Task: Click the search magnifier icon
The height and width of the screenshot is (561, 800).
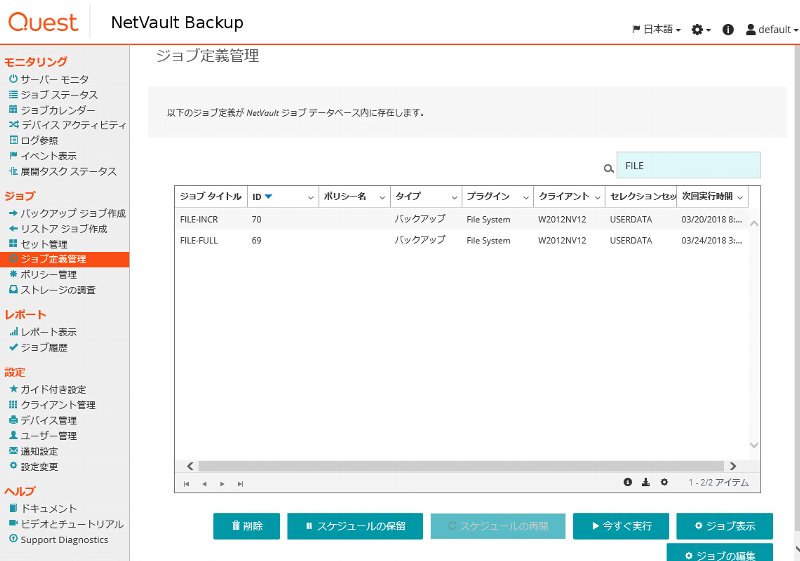Action: [608, 168]
